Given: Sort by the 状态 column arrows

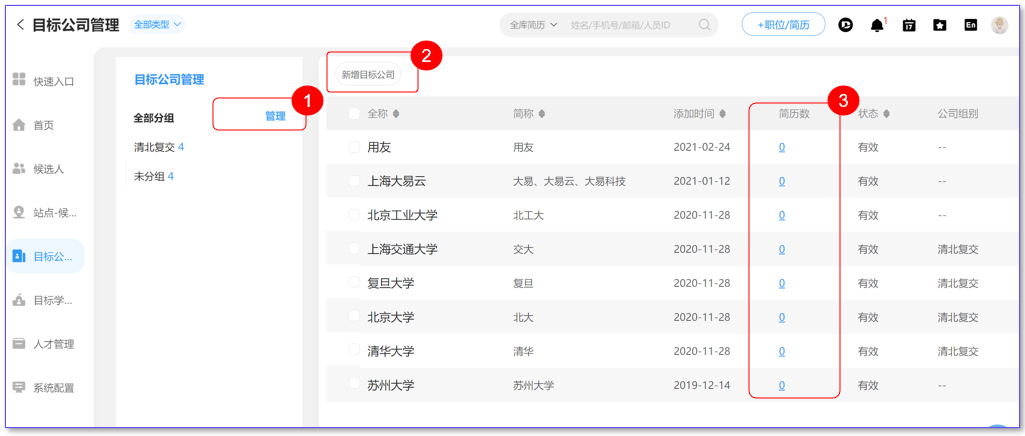Looking at the screenshot, I should pyautogui.click(x=886, y=114).
